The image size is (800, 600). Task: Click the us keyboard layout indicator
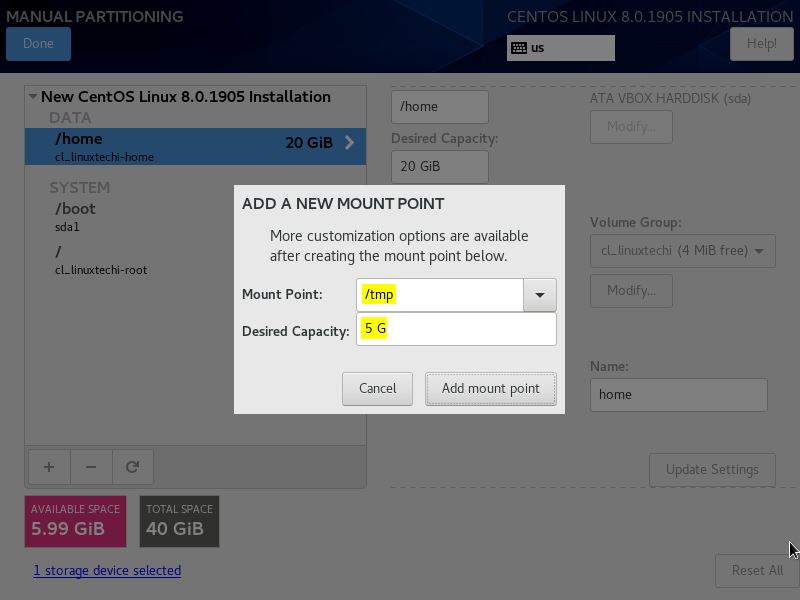pyautogui.click(x=561, y=48)
